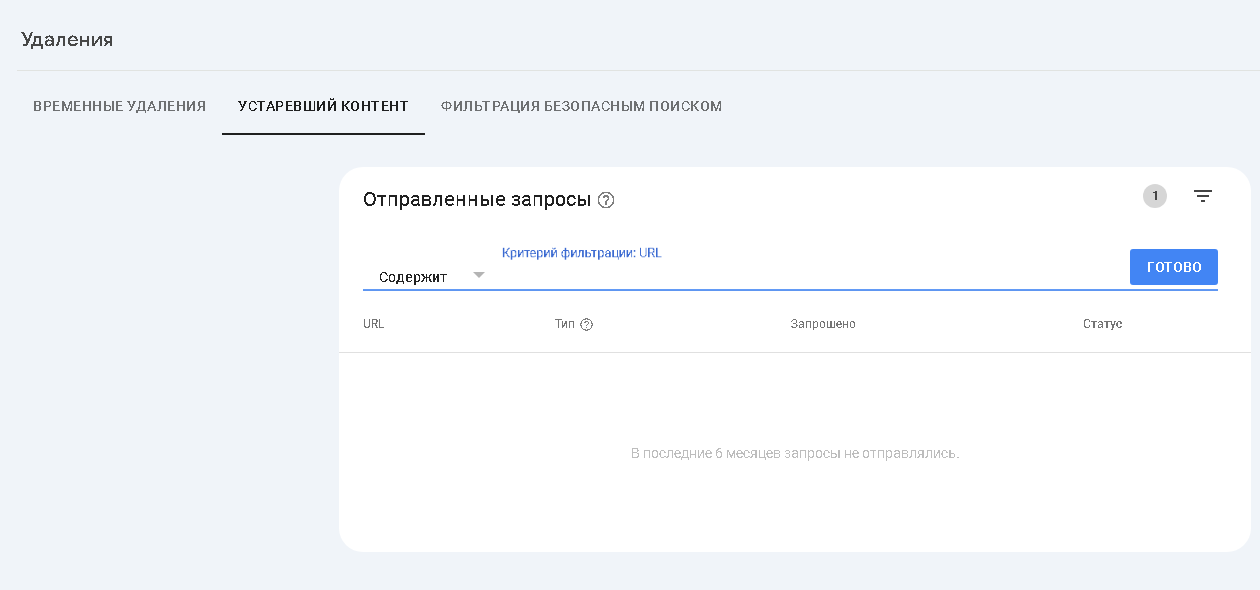
Task: Switch to Временные удаления tab
Action: point(119,106)
